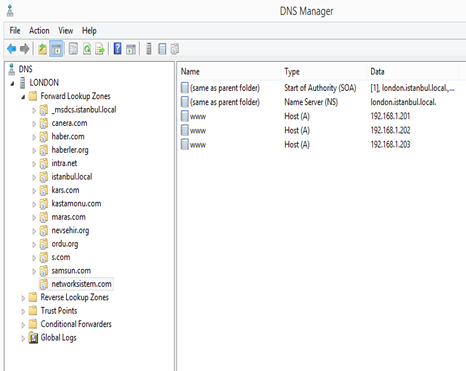Select the nevsehir.org zone
Image resolution: width=466 pixels, height=371 pixels.
pyautogui.click(x=70, y=230)
